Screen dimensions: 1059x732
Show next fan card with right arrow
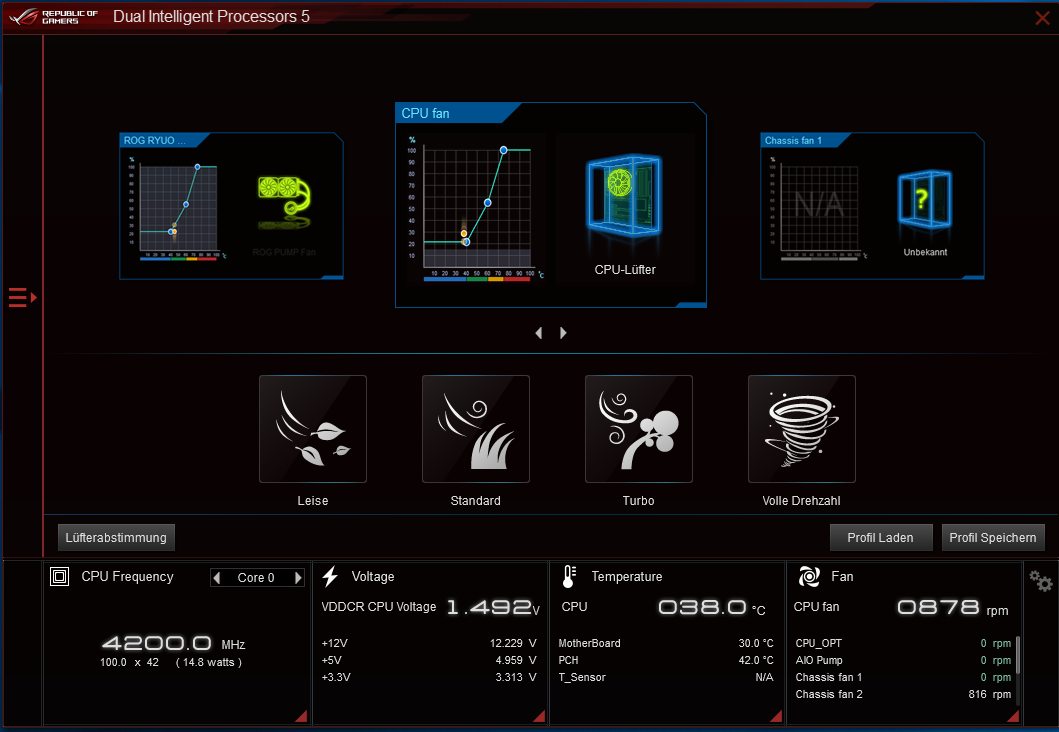tap(563, 333)
